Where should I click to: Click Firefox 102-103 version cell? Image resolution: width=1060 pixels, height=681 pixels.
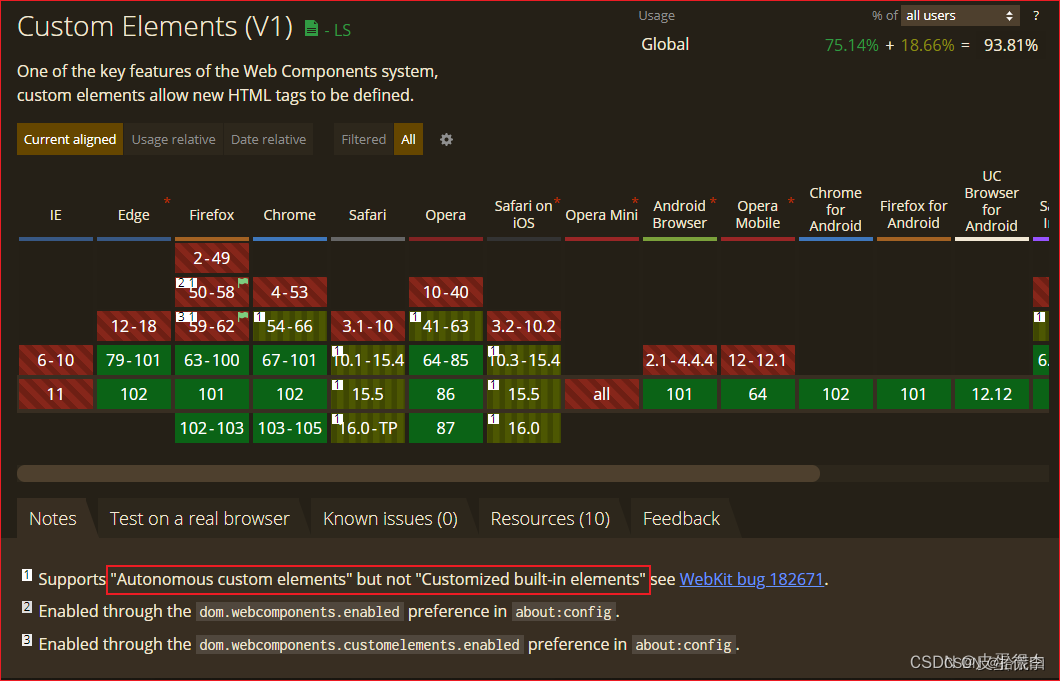click(212, 428)
